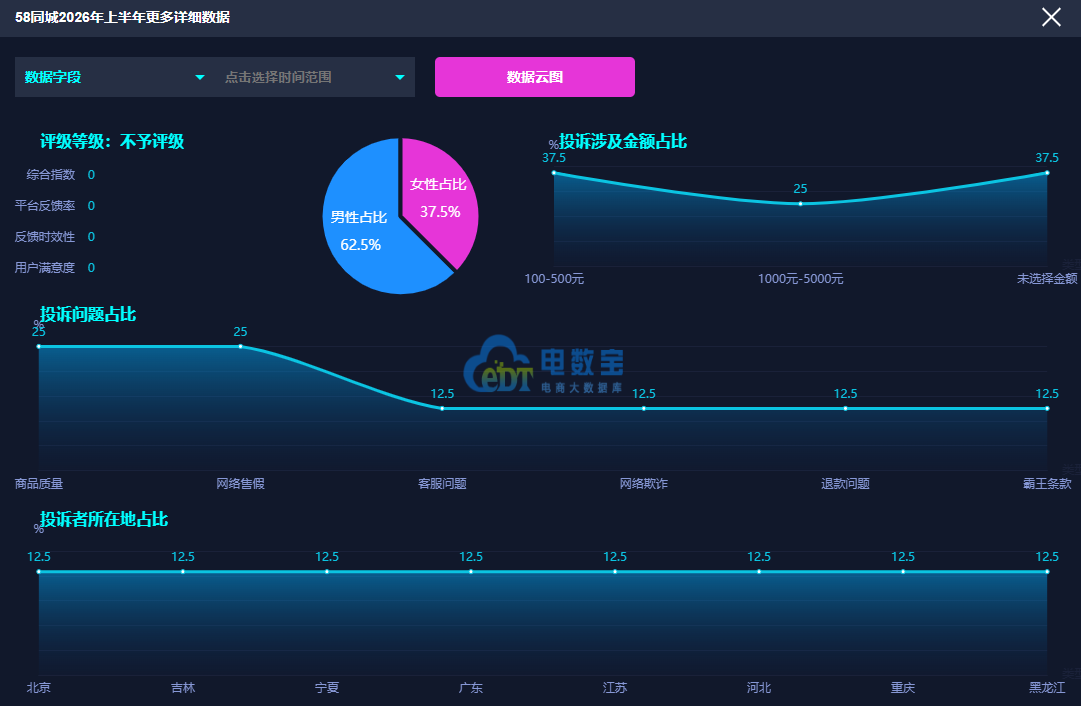Click the 平台反馈率 label

point(45,205)
